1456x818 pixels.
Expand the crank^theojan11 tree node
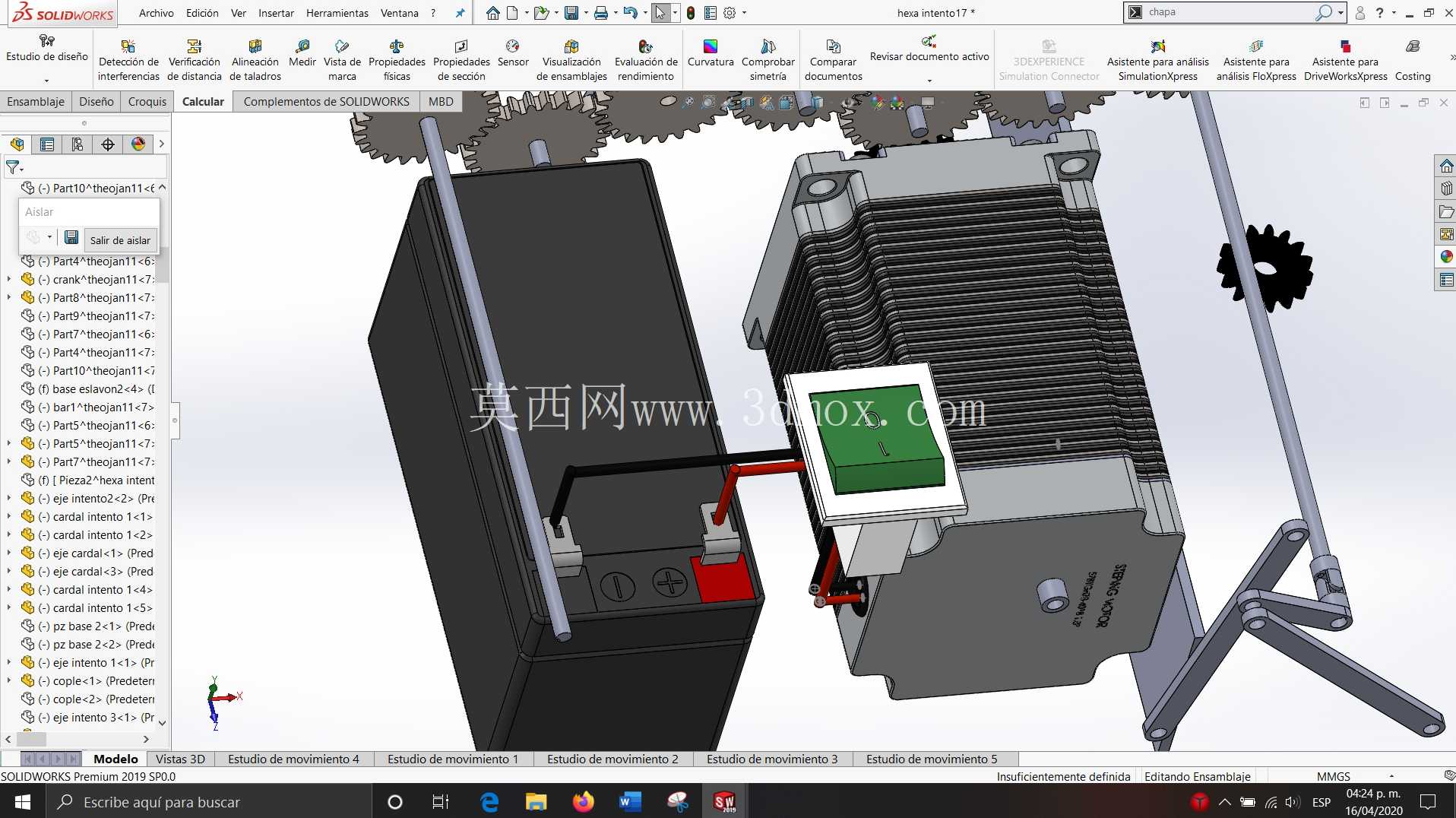9,279
